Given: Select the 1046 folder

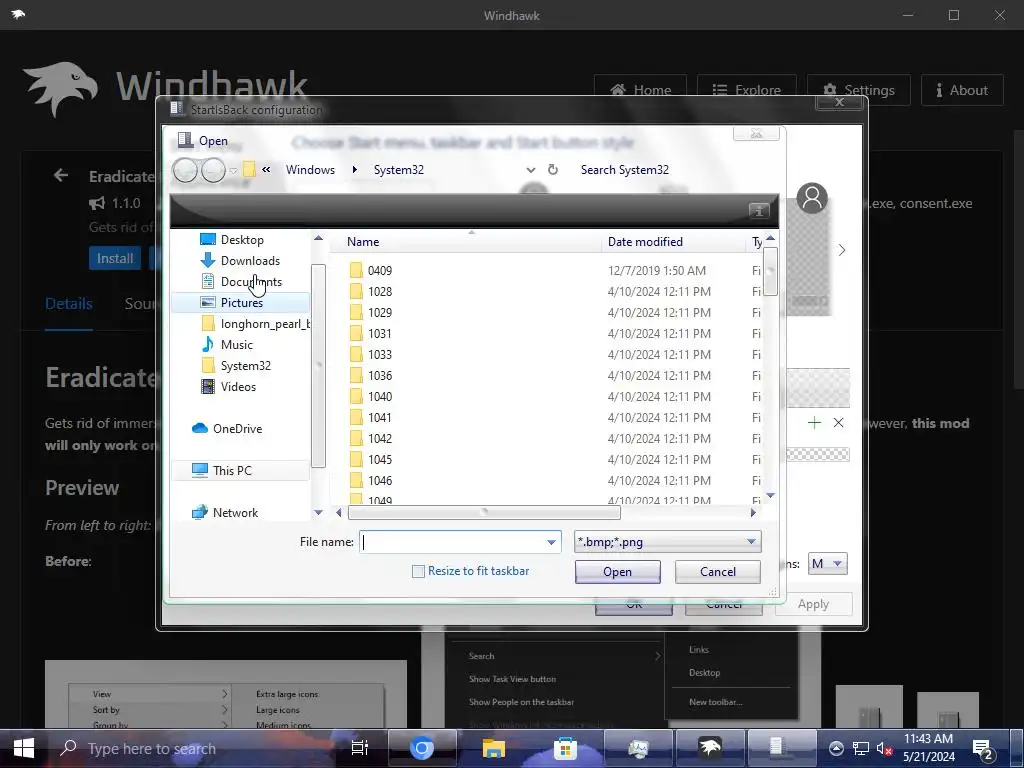Looking at the screenshot, I should [x=379, y=481].
